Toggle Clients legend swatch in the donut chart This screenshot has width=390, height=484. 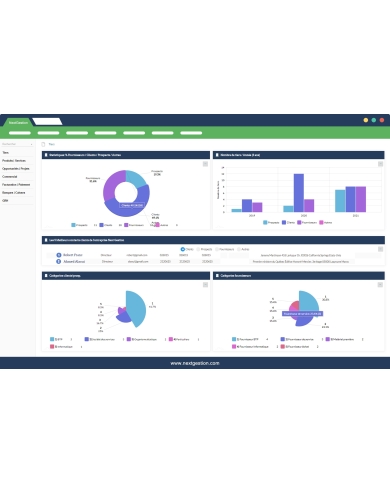[x=102, y=225]
